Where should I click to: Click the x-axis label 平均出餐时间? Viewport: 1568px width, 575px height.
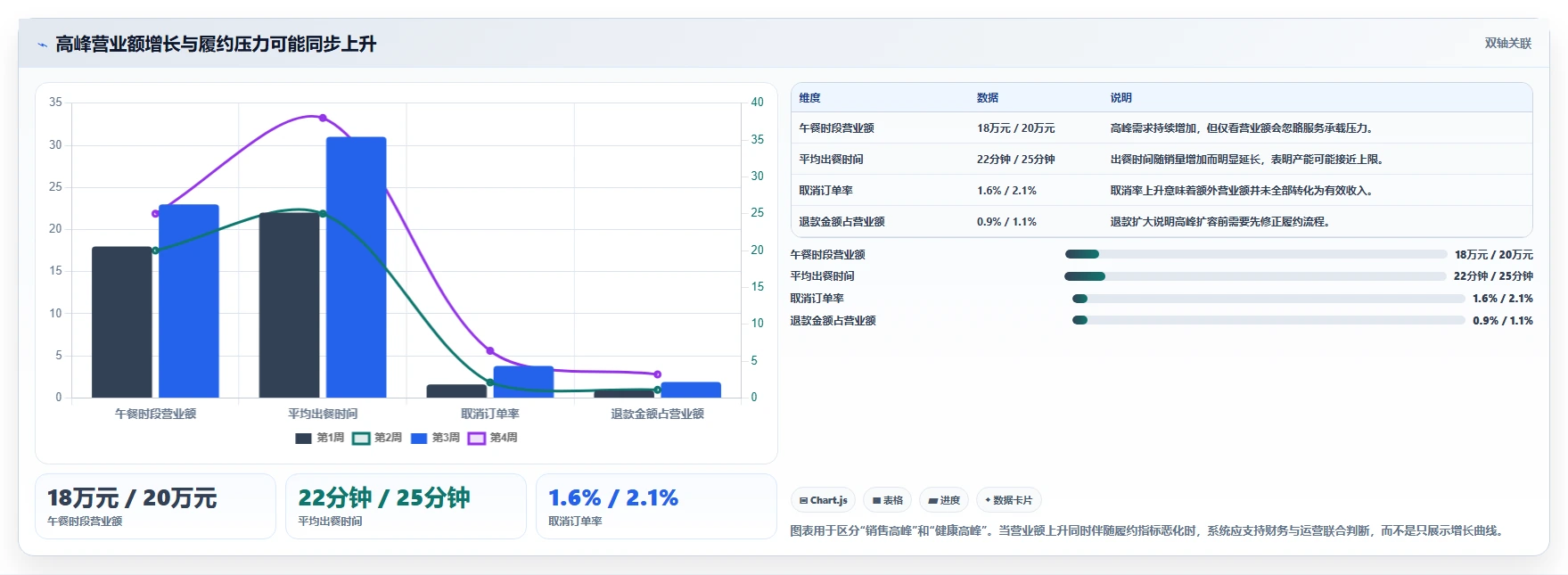(323, 414)
